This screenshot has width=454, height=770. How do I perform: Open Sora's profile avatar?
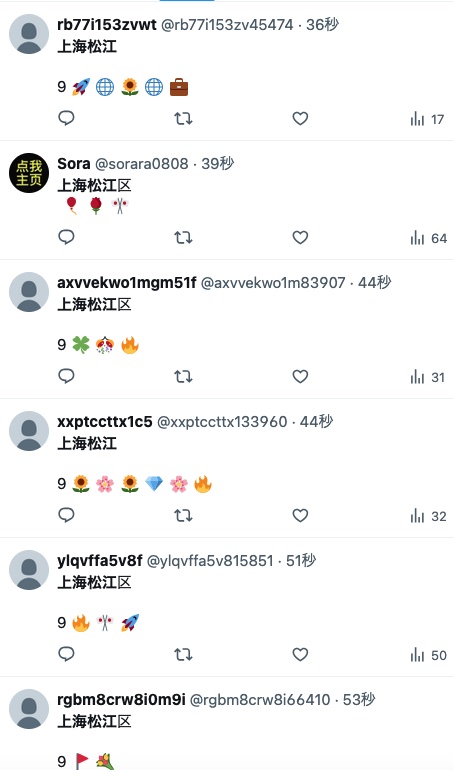click(29, 173)
